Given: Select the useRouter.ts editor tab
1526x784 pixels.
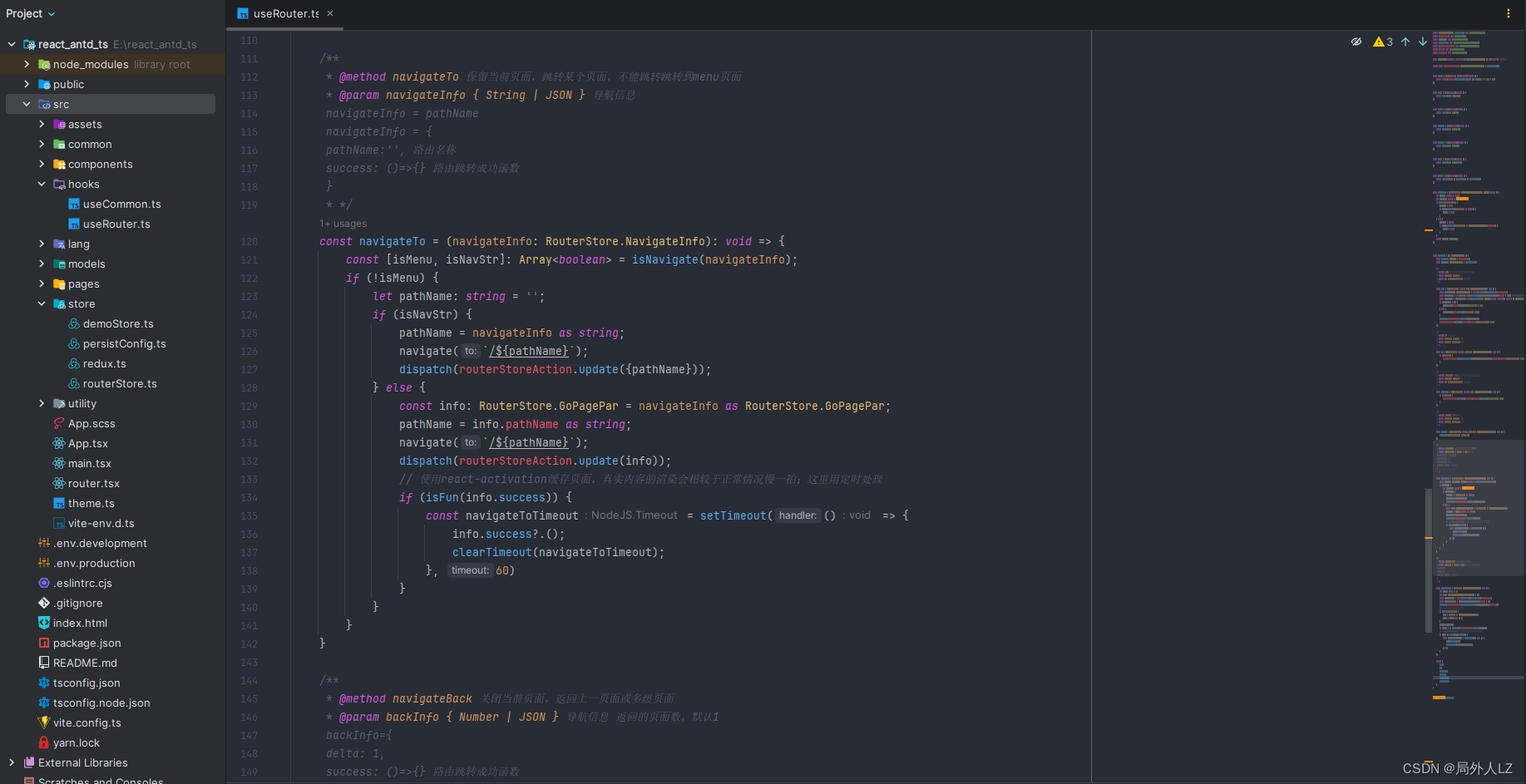Looking at the screenshot, I should 285,13.
